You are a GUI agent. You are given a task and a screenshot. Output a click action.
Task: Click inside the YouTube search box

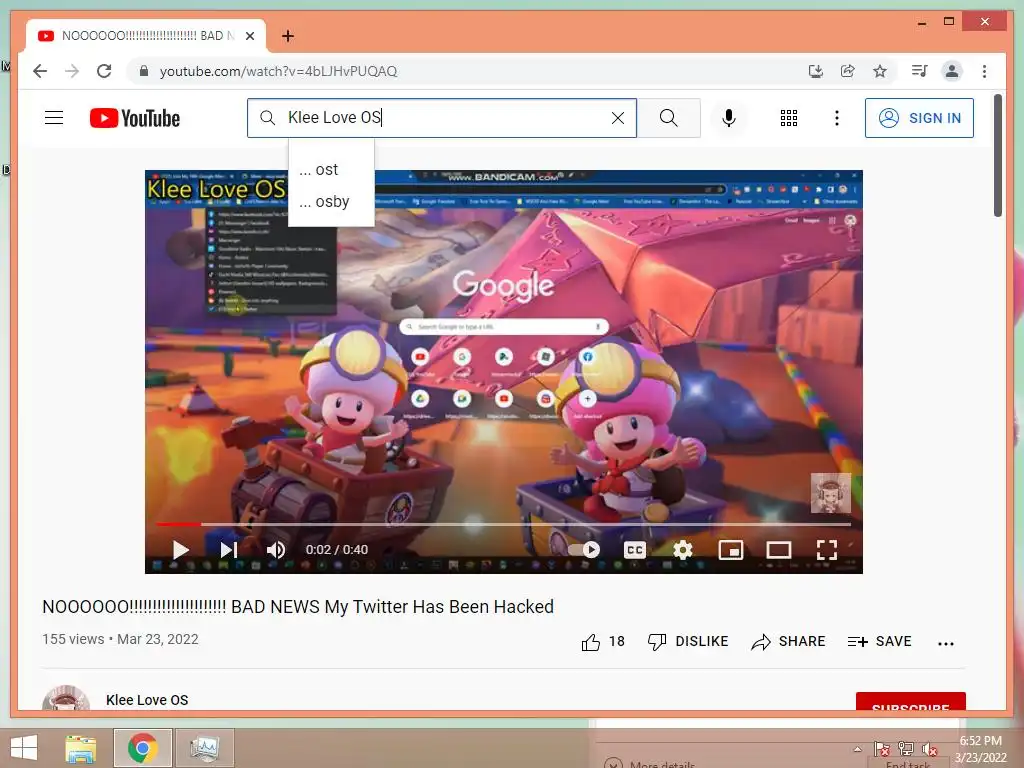click(x=441, y=118)
